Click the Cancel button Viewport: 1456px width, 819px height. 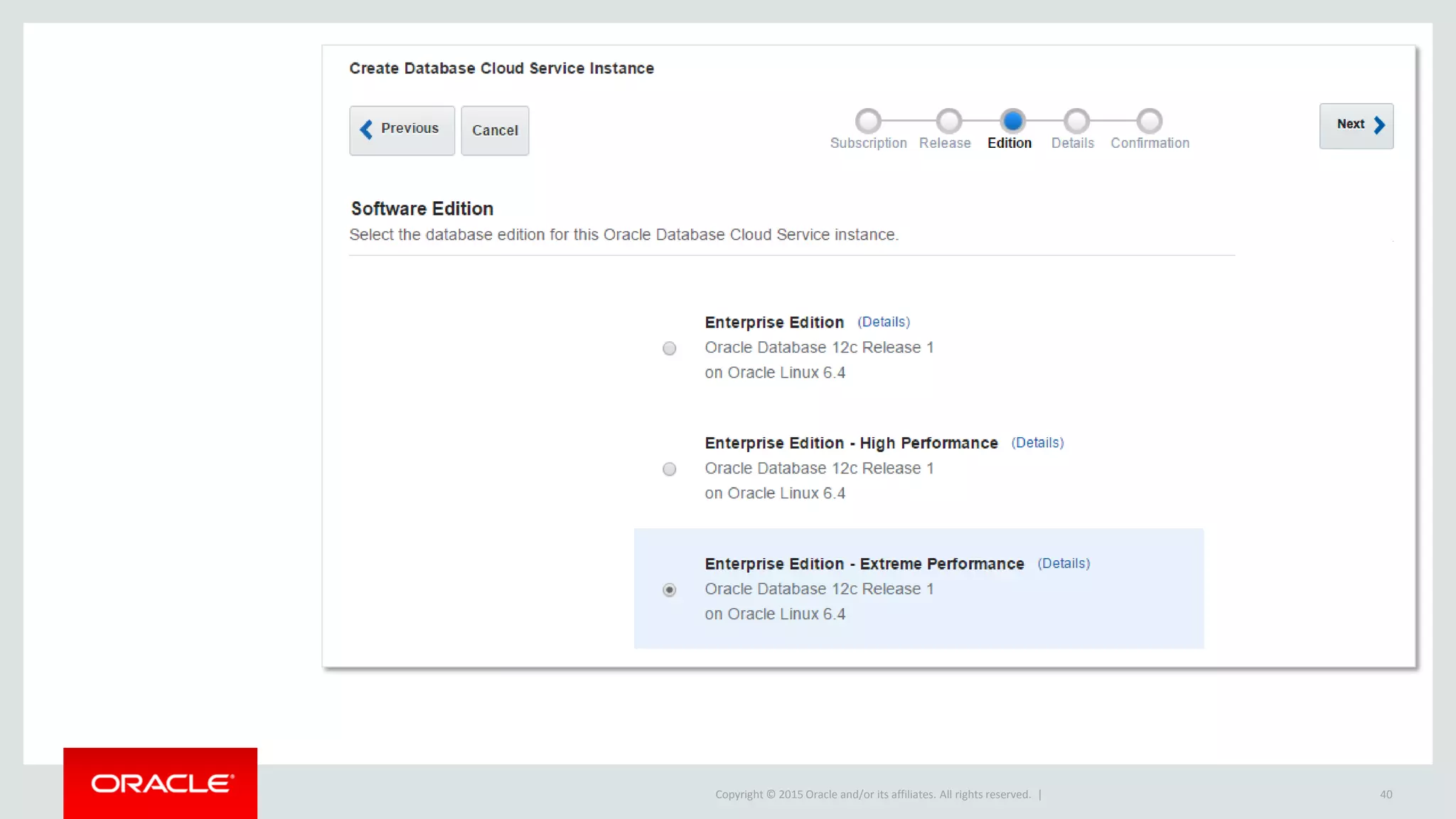[495, 130]
